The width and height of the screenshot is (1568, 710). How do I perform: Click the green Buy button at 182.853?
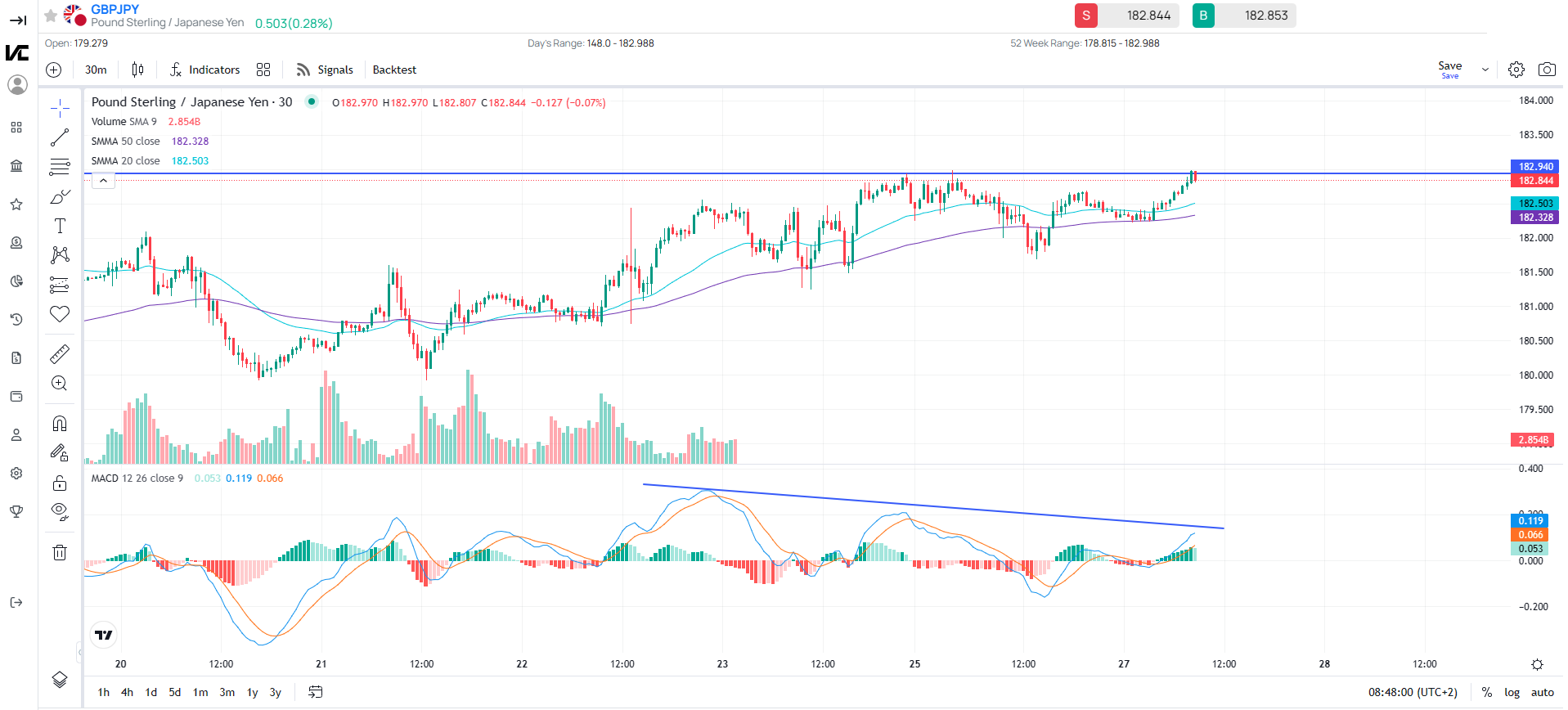(1243, 16)
